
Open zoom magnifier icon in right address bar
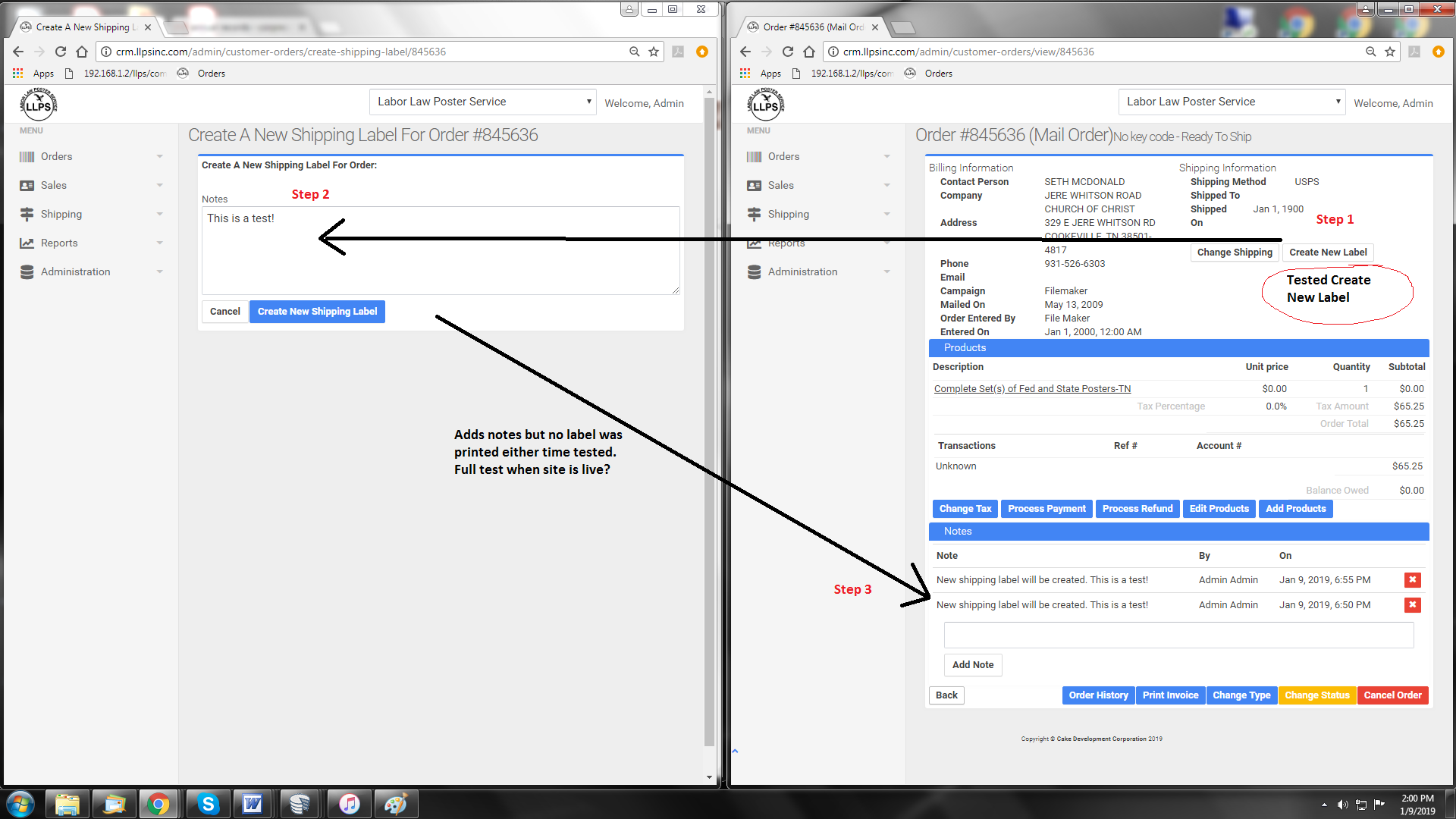click(1370, 52)
